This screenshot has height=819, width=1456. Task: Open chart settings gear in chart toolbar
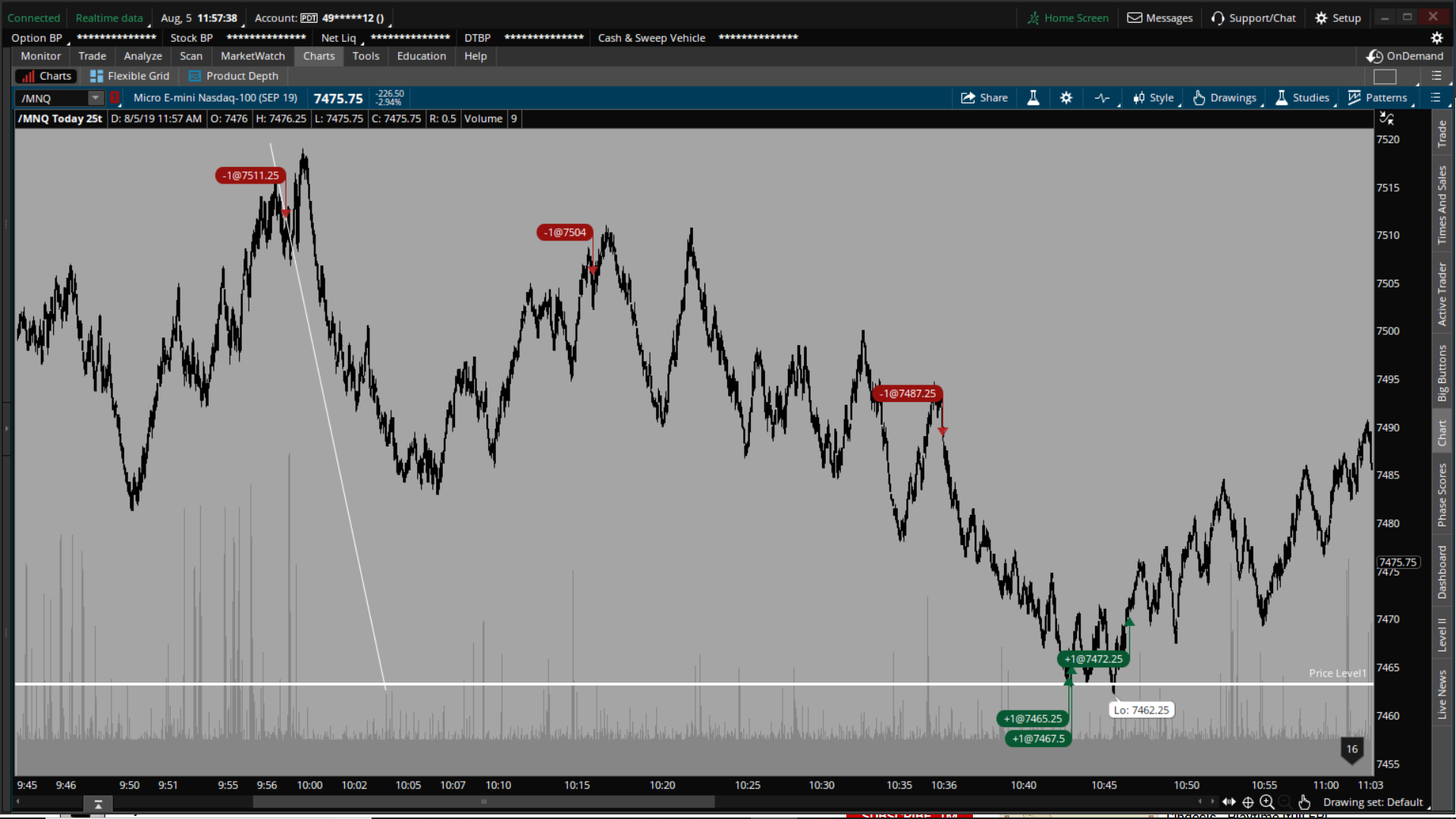[1066, 98]
